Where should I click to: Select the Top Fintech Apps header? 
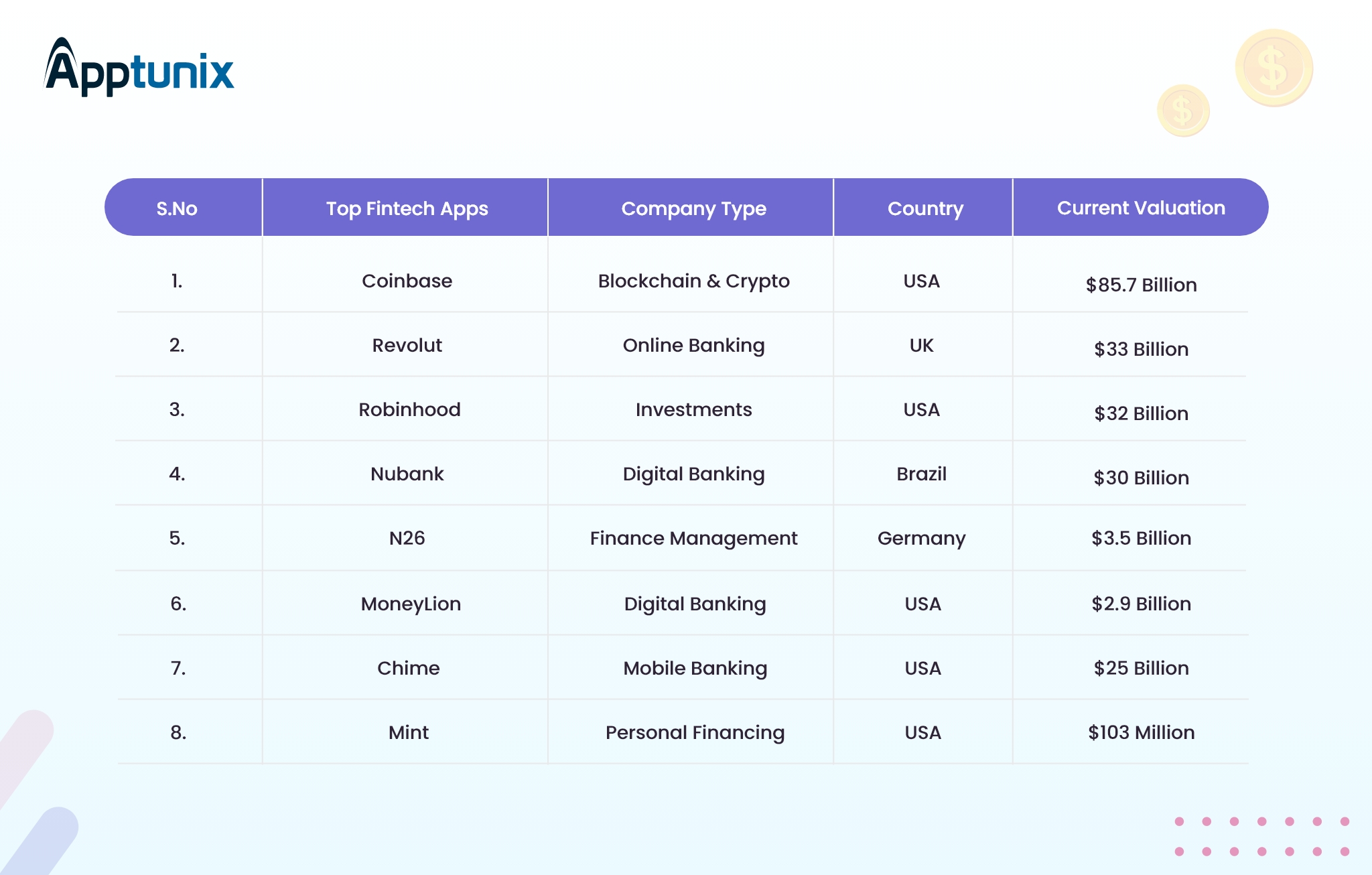(x=407, y=208)
